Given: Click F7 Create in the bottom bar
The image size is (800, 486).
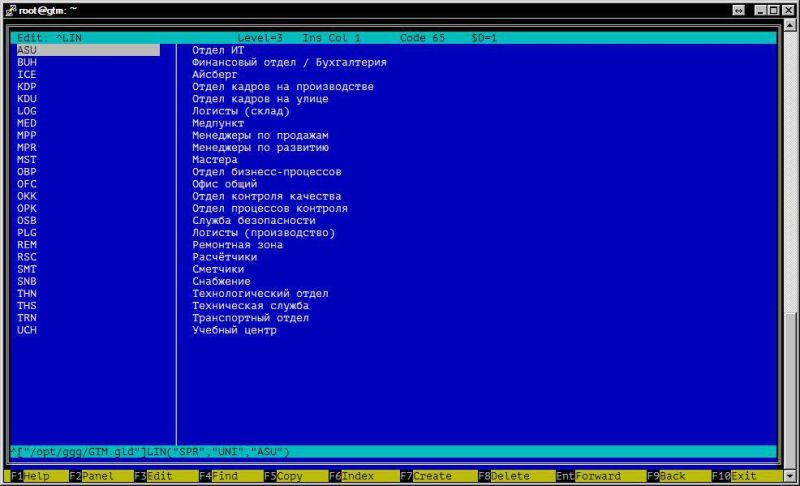Looking at the screenshot, I should [426, 476].
